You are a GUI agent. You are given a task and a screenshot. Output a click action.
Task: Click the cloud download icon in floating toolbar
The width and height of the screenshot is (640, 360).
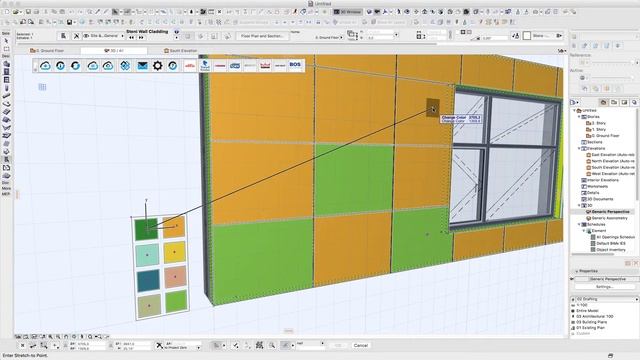(45, 65)
